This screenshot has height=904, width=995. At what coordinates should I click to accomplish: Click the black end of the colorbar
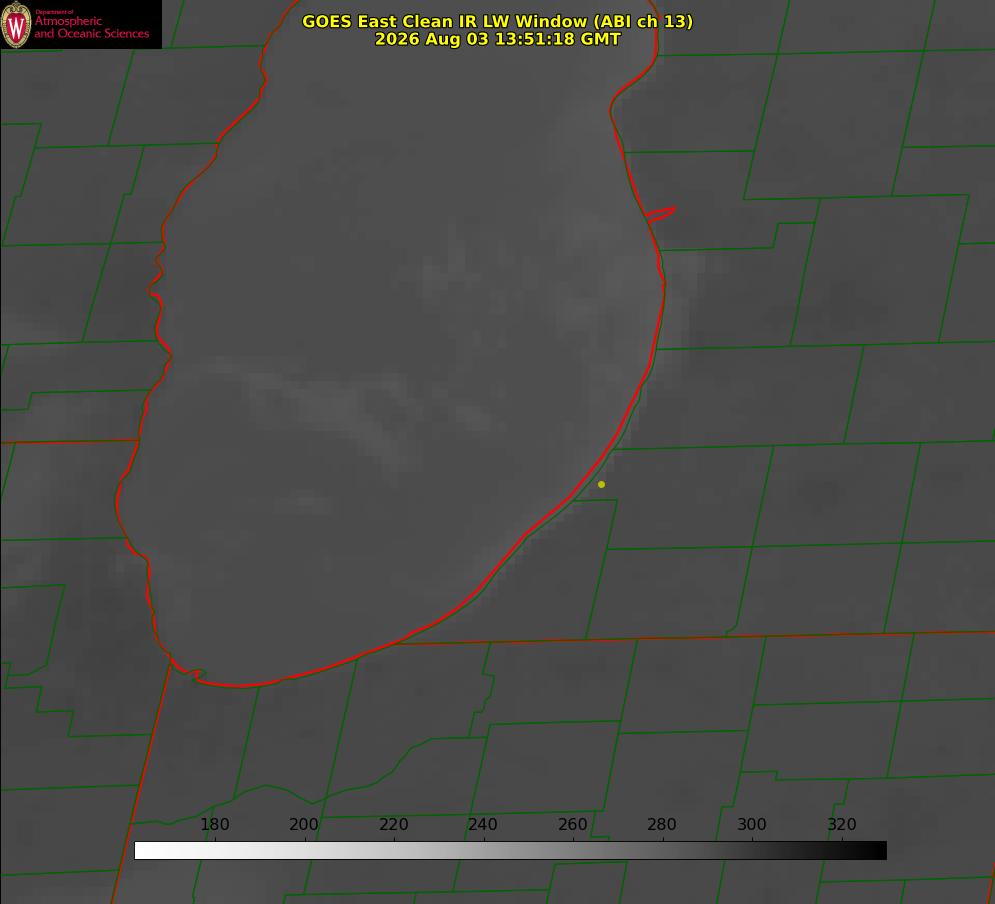pyautogui.click(x=878, y=851)
